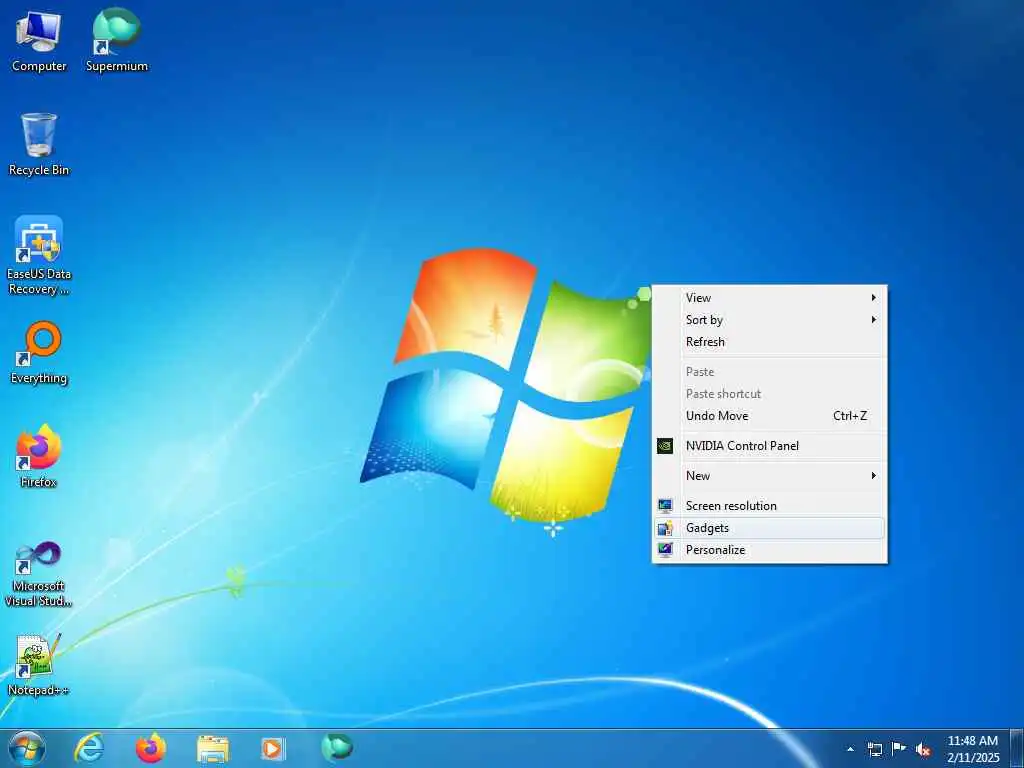This screenshot has width=1024, height=768.
Task: Select the Everything search shortcut
Action: click(39, 353)
